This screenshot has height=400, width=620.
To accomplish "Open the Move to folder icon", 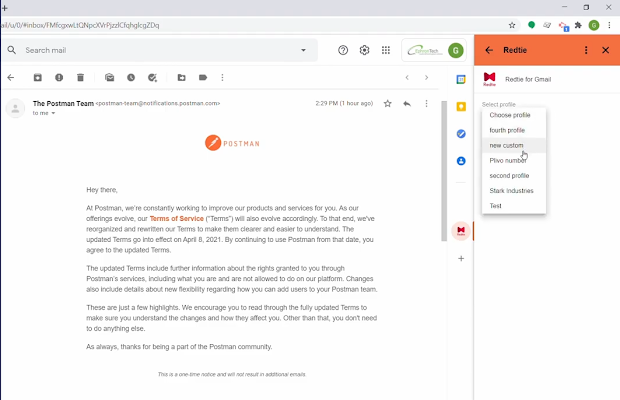I will click(181, 77).
